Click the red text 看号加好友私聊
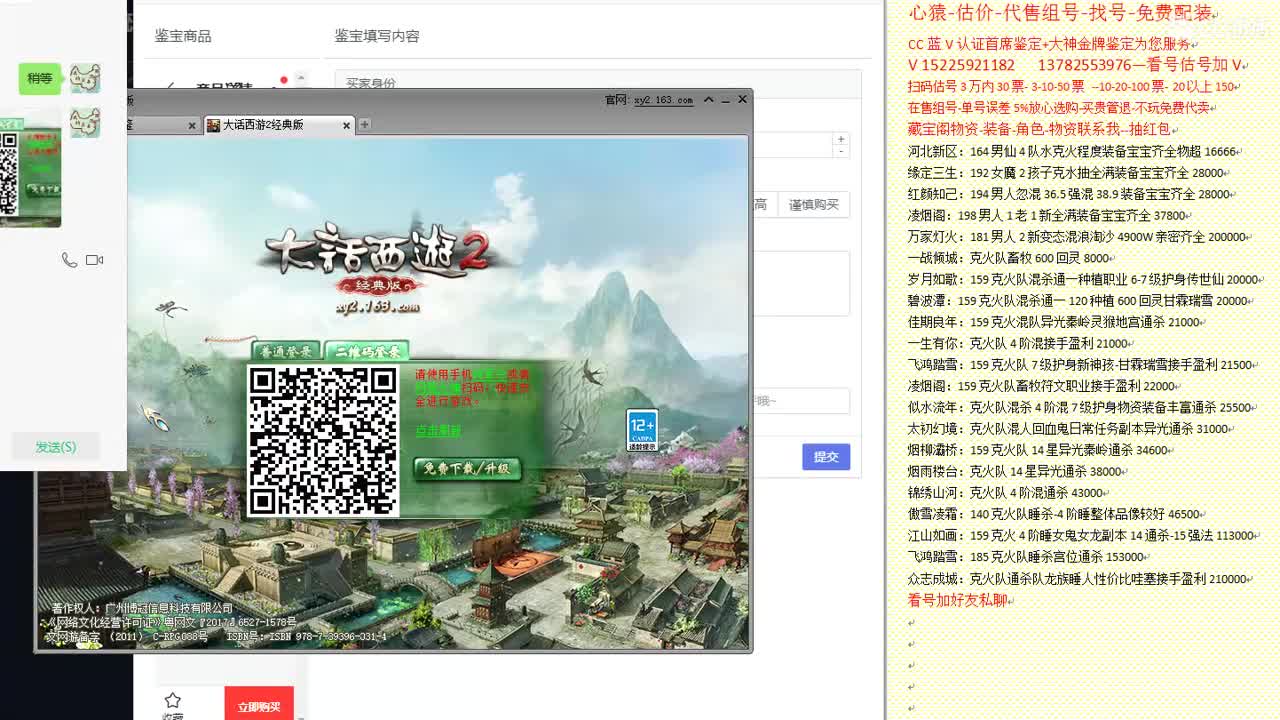 coord(958,600)
